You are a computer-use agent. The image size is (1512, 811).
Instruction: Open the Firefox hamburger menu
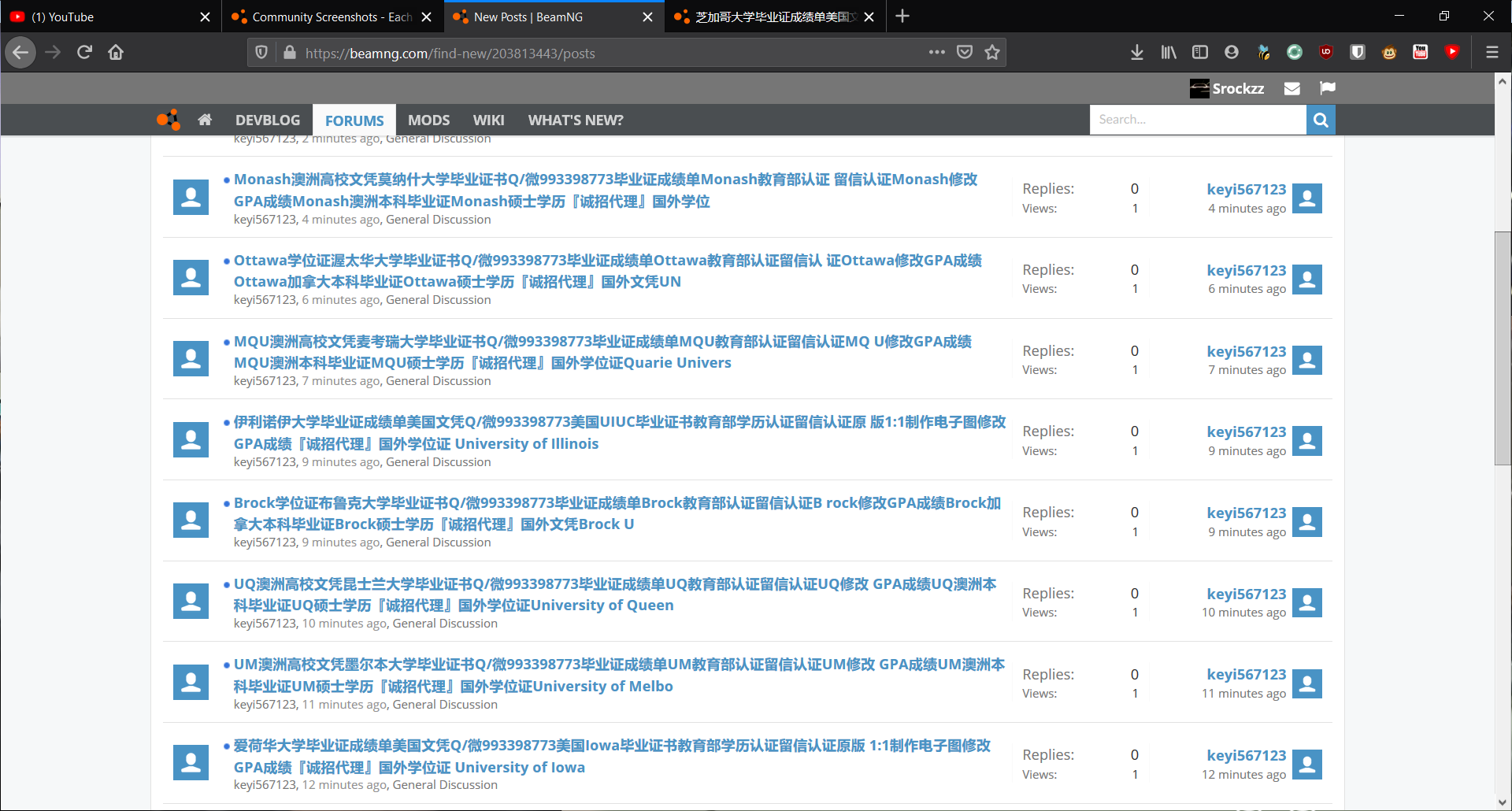(1492, 53)
